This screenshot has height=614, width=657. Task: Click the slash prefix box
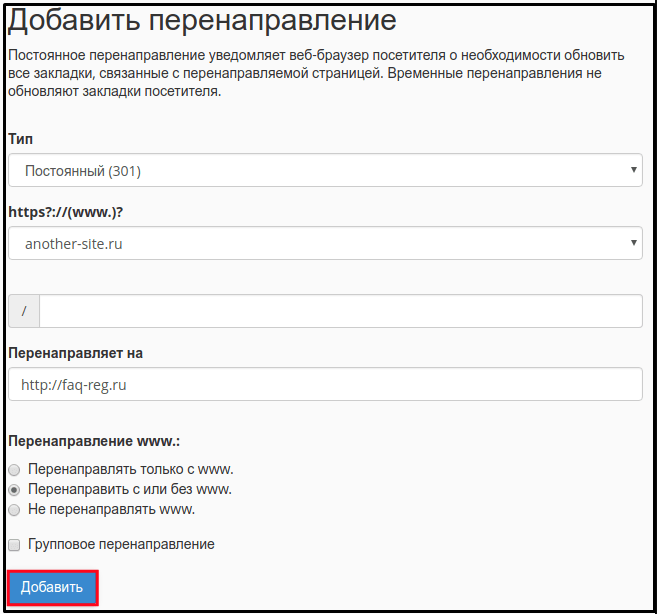point(24,311)
